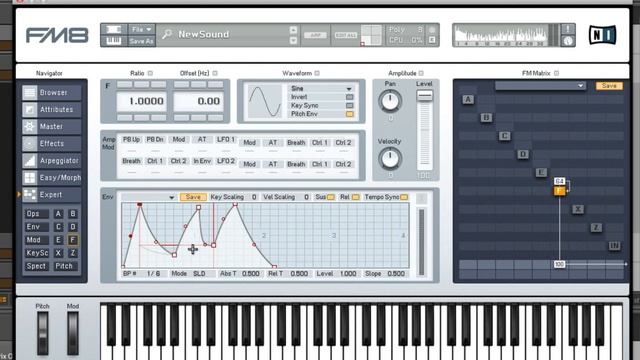Click the Level slider handle
Viewport: 640px width, 360px height.
coord(424,96)
